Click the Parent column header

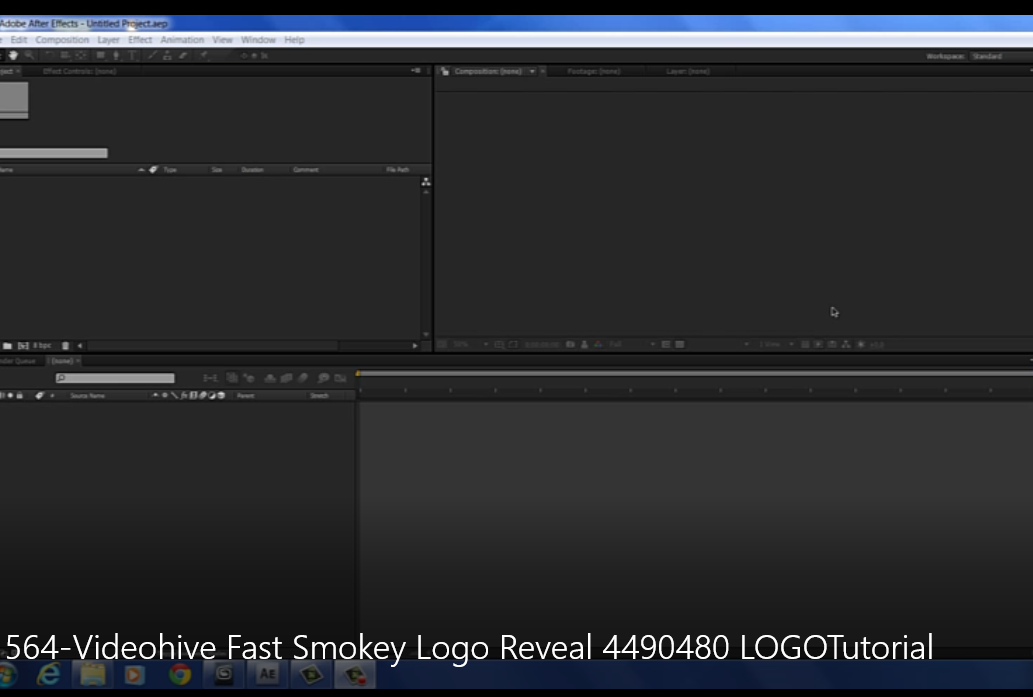(x=246, y=396)
